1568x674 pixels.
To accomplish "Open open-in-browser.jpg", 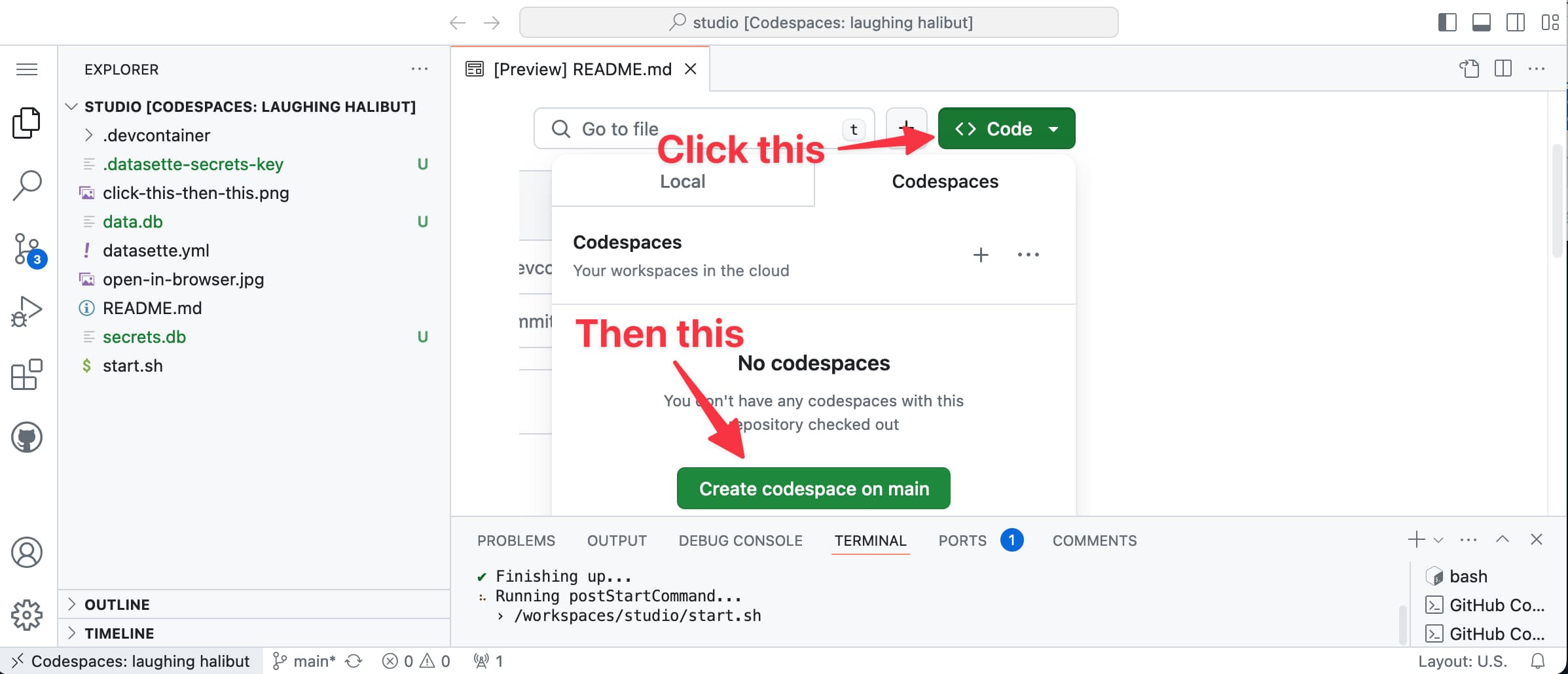I will (254, 279).
